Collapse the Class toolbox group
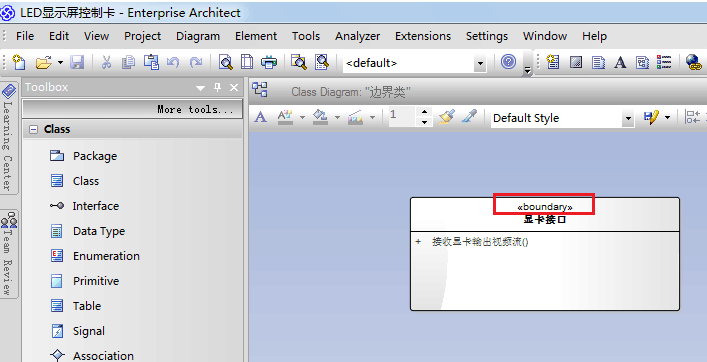707x362 pixels. pos(33,129)
